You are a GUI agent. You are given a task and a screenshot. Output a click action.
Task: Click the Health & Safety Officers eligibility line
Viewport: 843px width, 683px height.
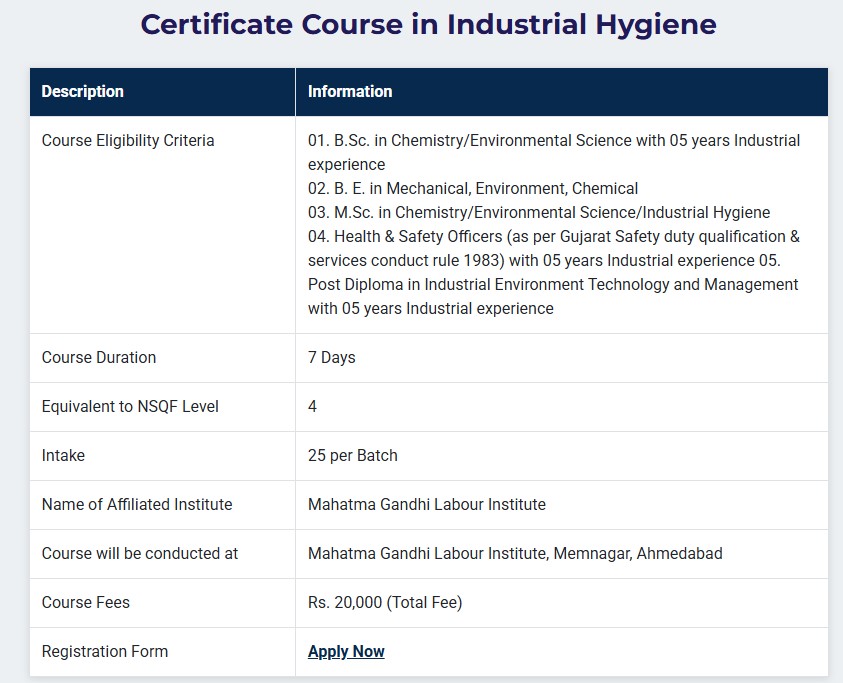pos(553,236)
